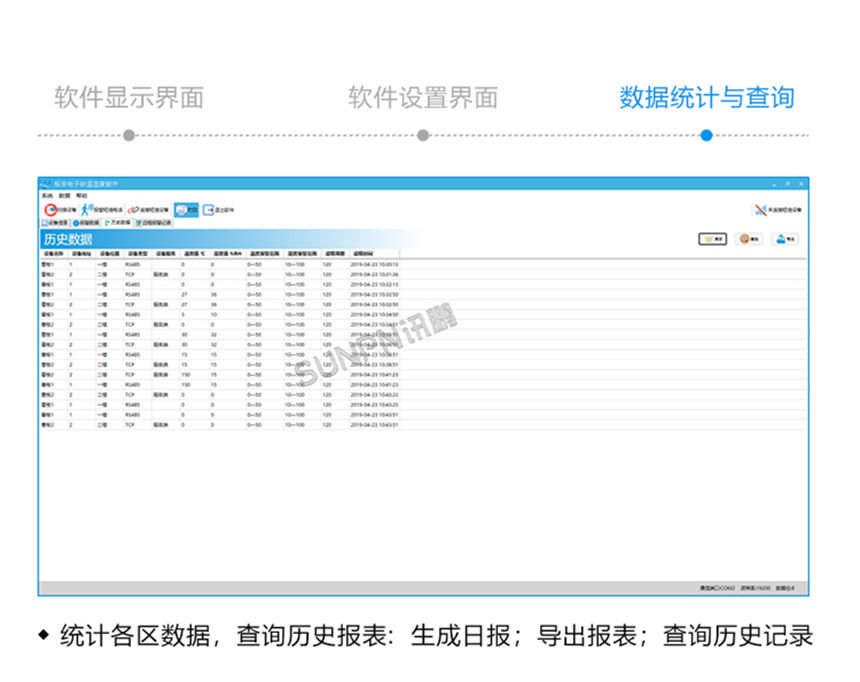
Task: Click the exit software toolbar icon with arrow
Action: (210, 208)
